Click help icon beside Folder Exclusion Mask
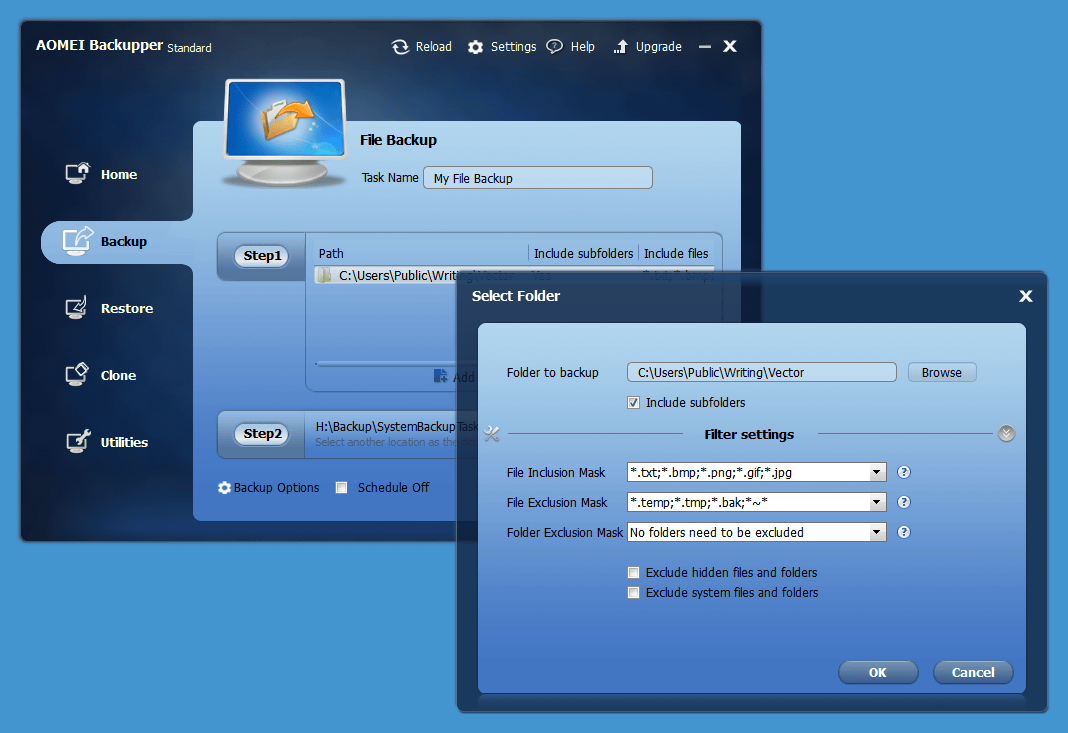 tap(904, 532)
